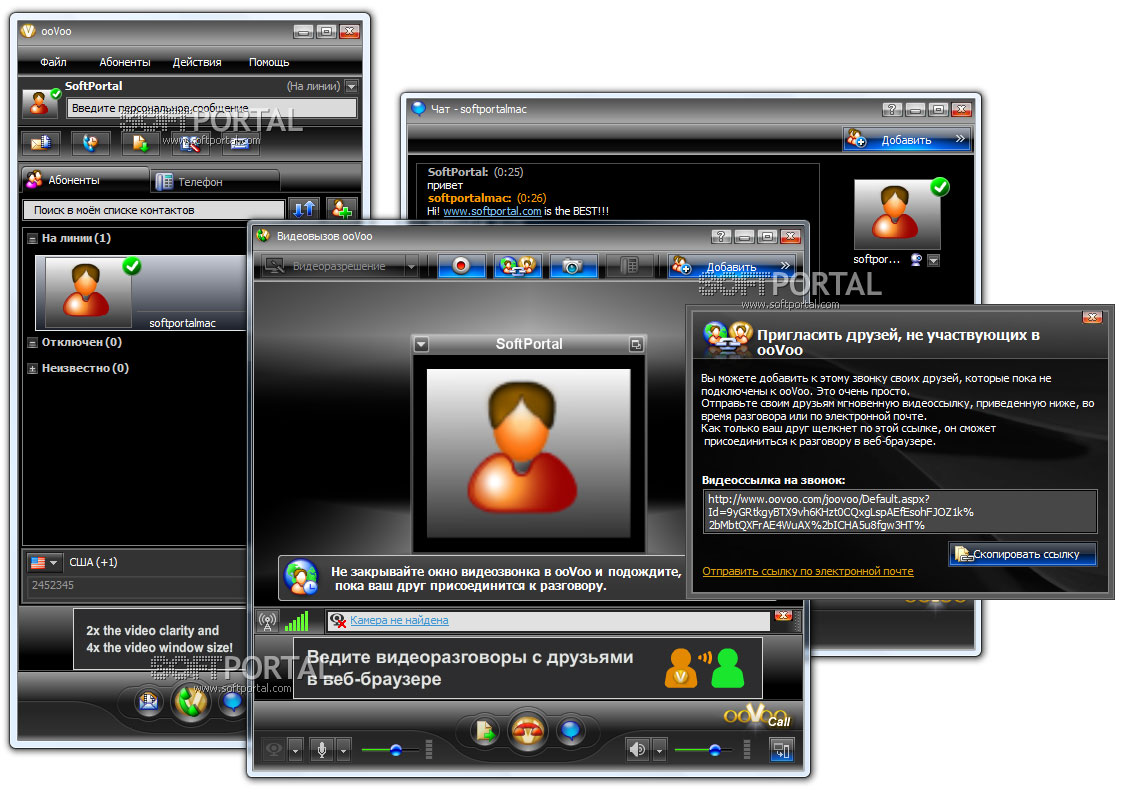Click the web browser video calls banner

click(528, 668)
